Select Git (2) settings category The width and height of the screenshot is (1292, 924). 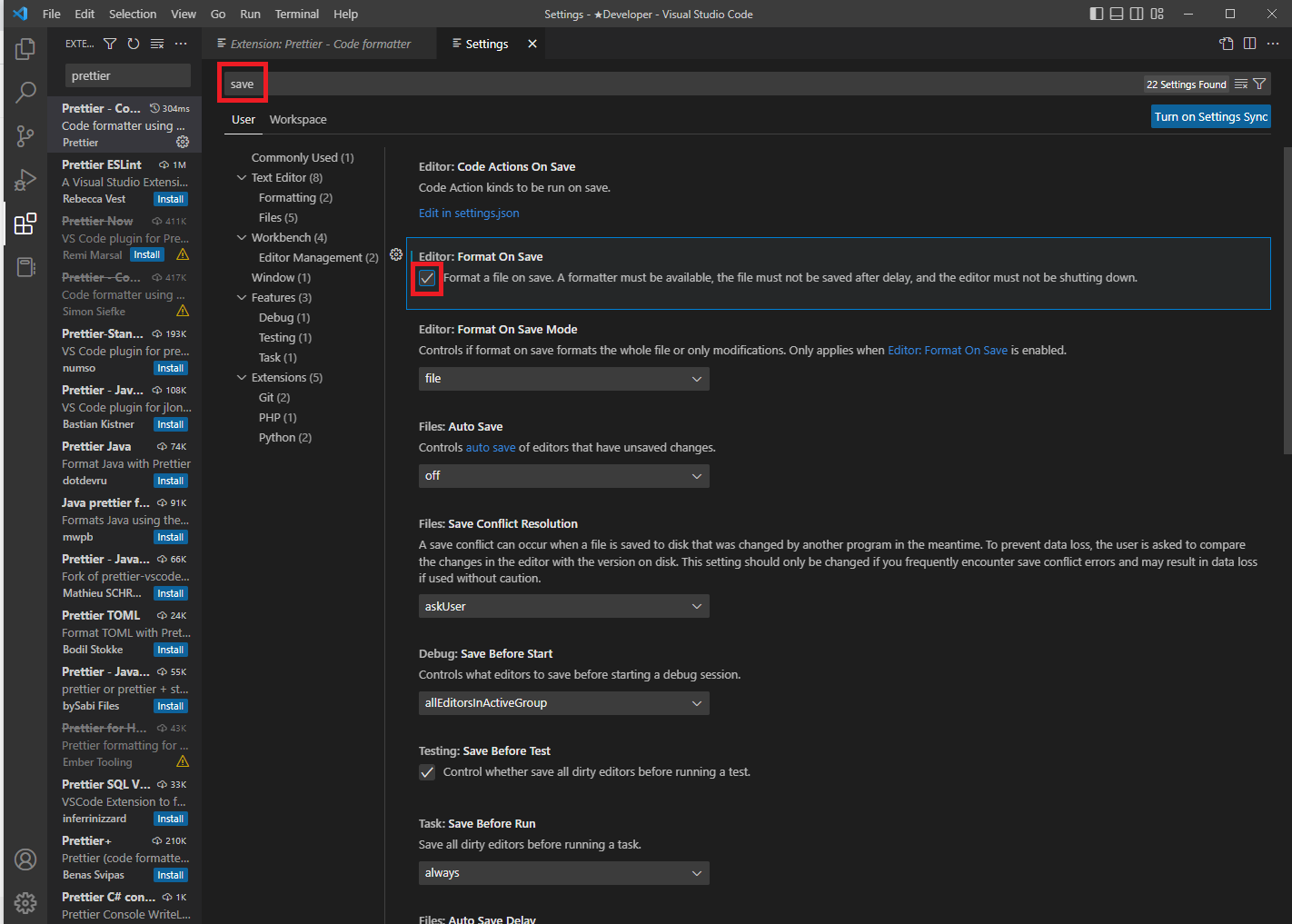(274, 398)
